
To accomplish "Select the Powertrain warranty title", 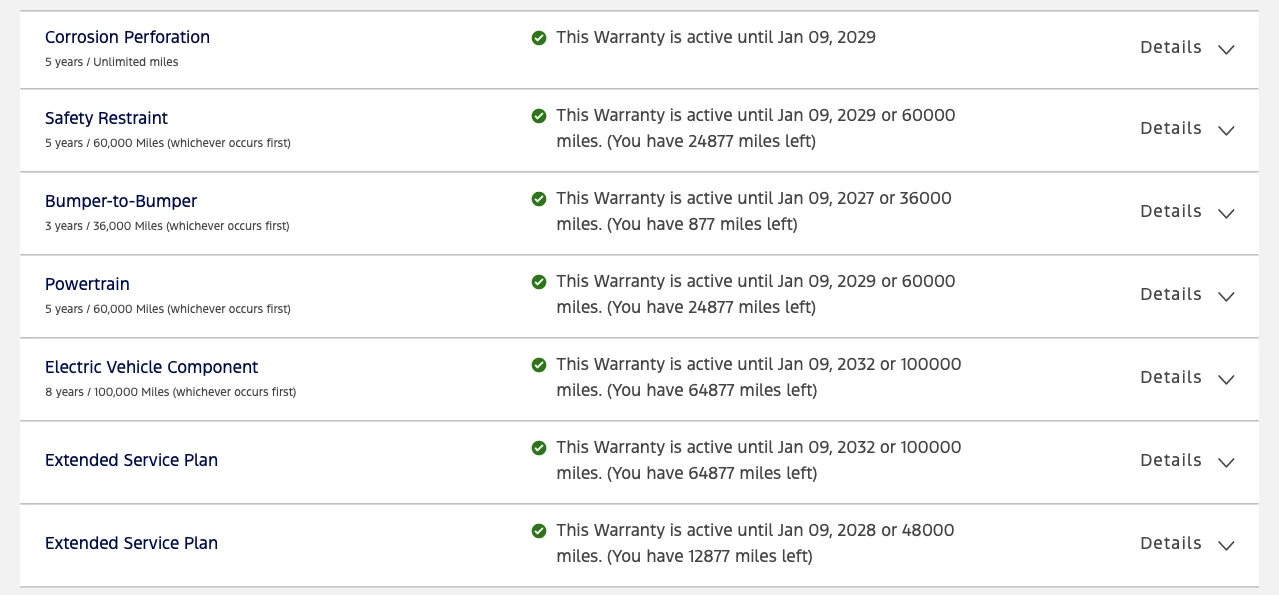I will pos(87,284).
